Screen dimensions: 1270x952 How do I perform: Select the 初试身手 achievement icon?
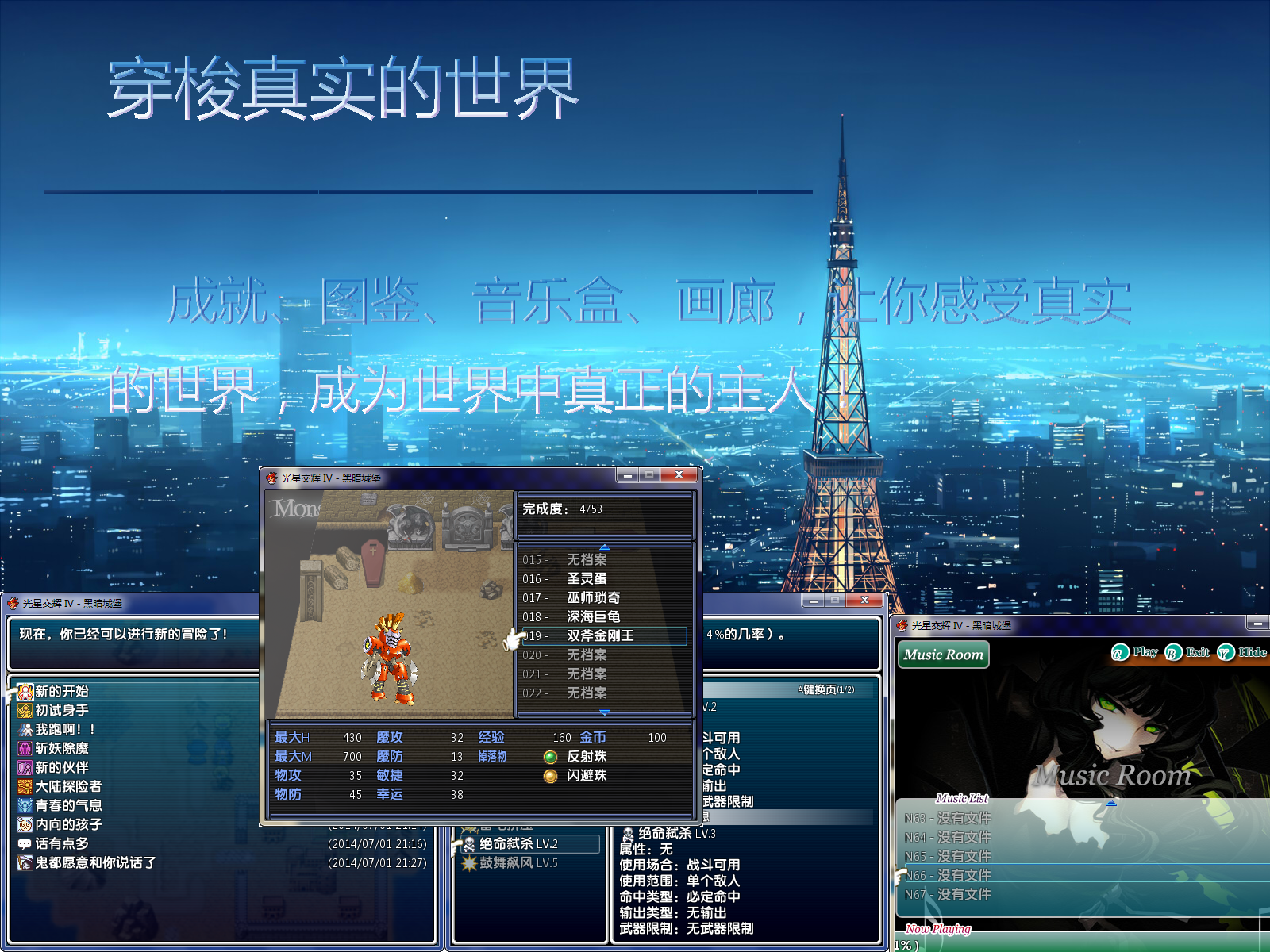click(25, 711)
